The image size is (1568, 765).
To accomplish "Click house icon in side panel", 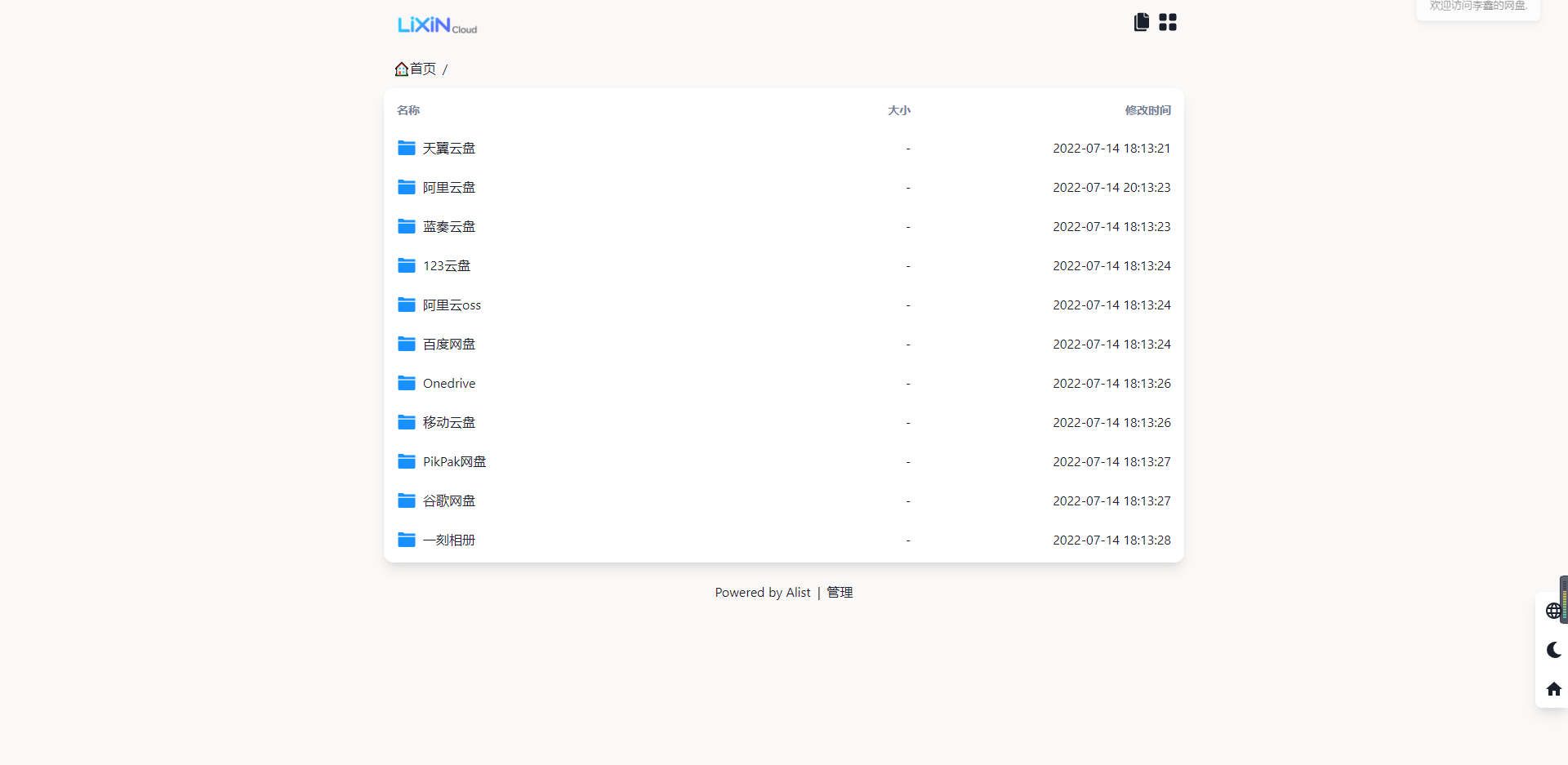I will click(1553, 689).
